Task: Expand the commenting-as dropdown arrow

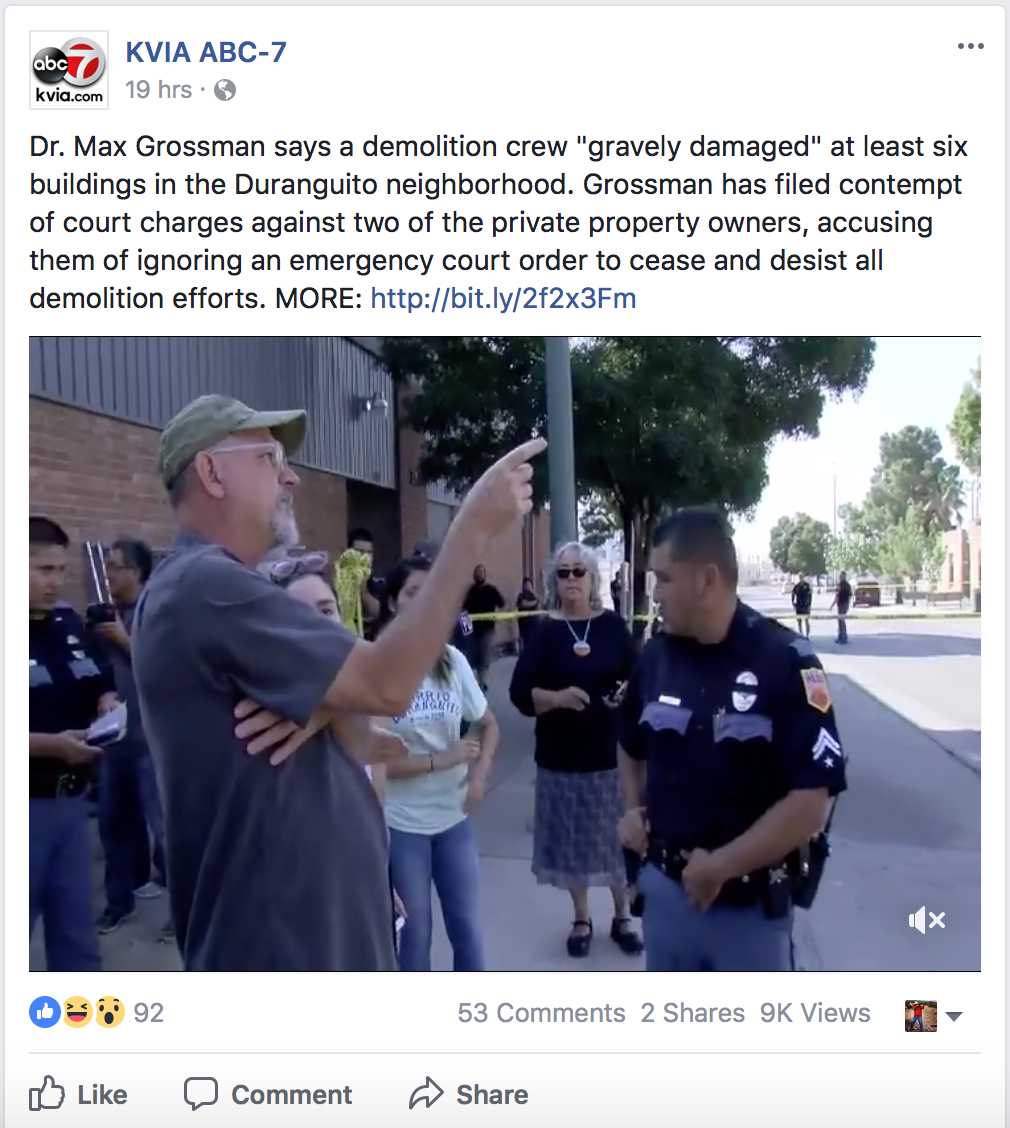Action: tap(954, 1016)
